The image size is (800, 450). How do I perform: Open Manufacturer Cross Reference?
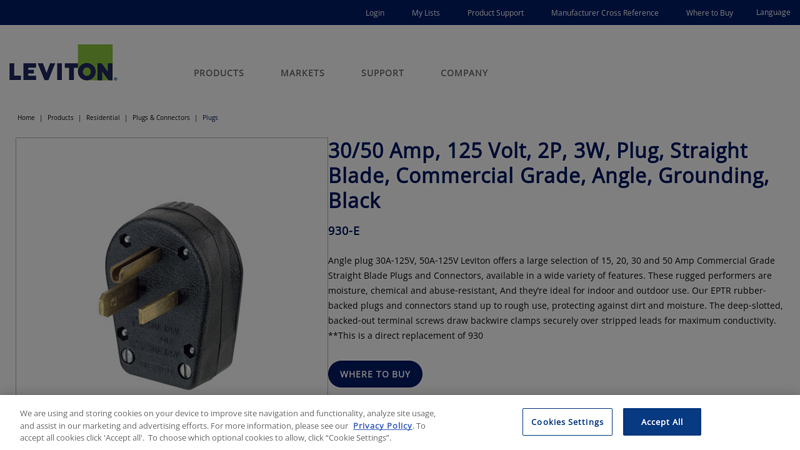click(x=605, y=13)
